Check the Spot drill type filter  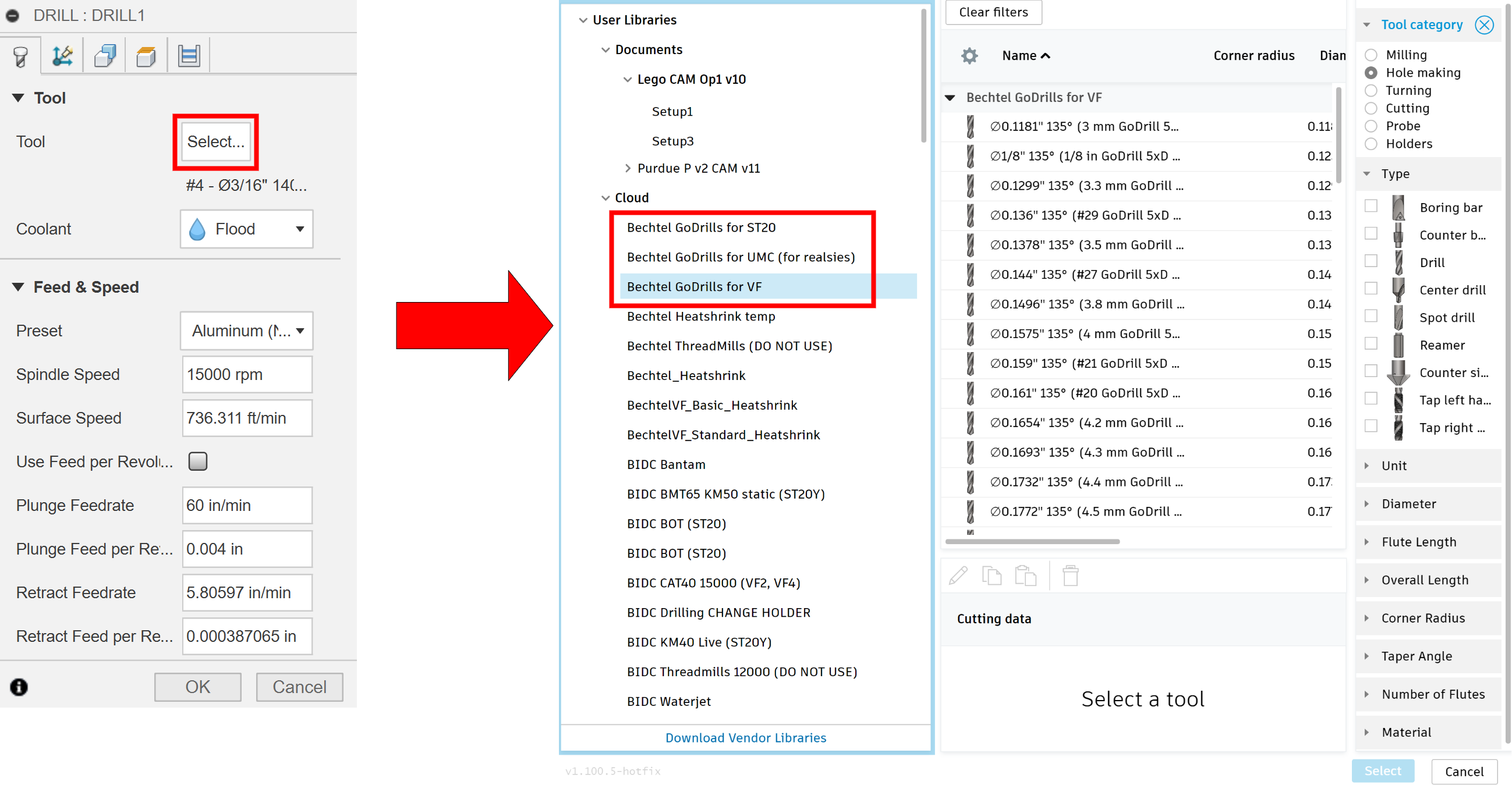coord(1371,316)
